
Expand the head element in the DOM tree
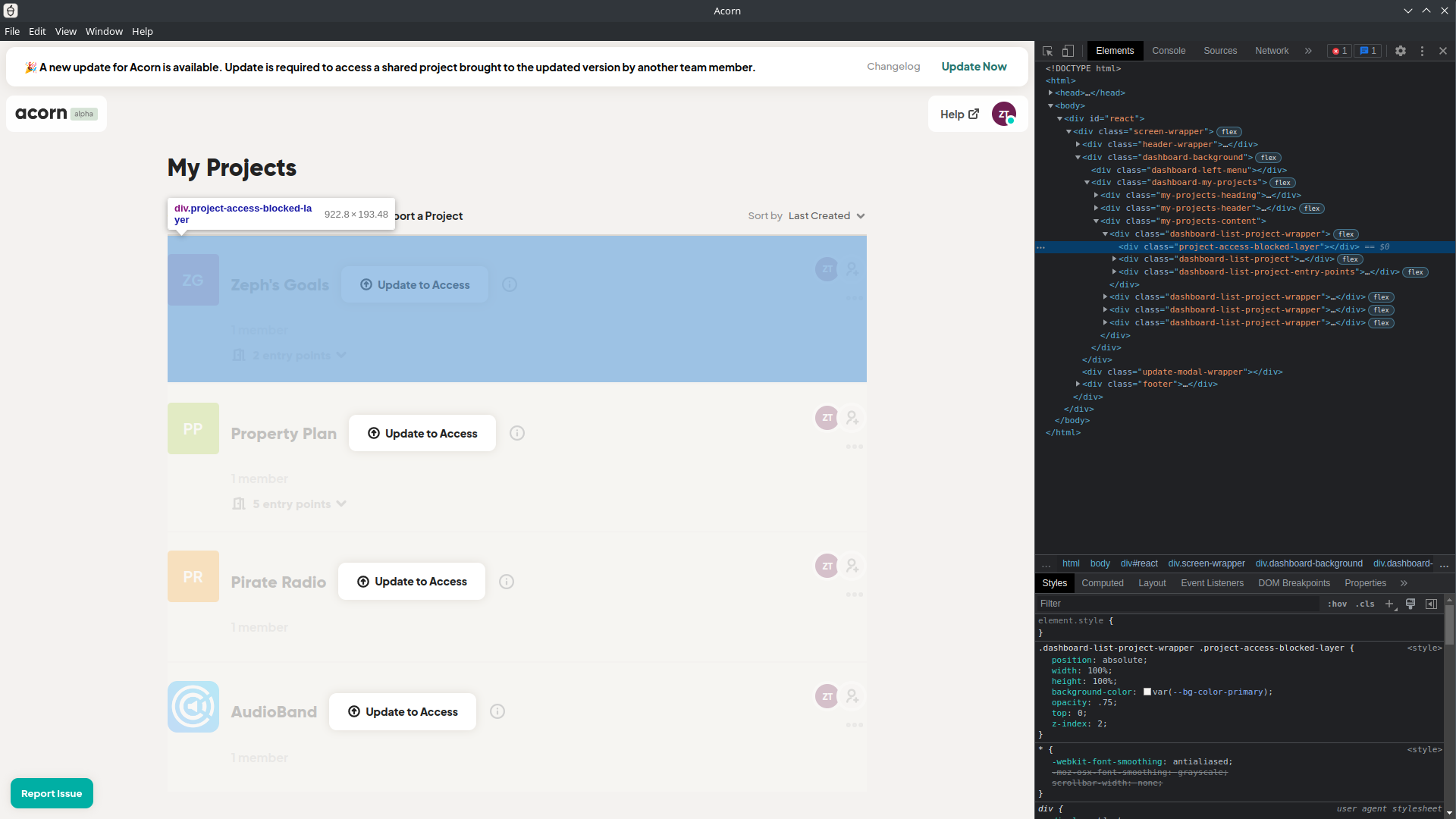(1049, 93)
